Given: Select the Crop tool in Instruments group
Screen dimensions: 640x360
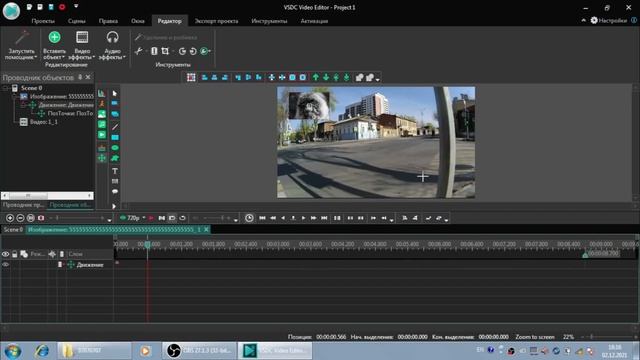Looking at the screenshot, I should (x=165, y=51).
